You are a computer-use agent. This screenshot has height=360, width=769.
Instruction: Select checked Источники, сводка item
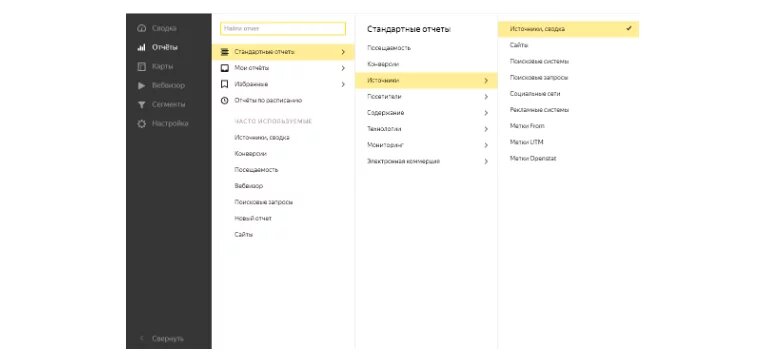coord(568,29)
